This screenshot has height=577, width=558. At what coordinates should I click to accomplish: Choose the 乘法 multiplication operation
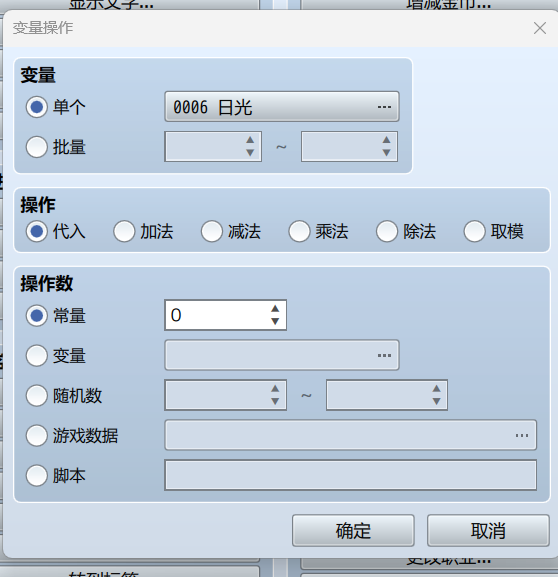299,231
